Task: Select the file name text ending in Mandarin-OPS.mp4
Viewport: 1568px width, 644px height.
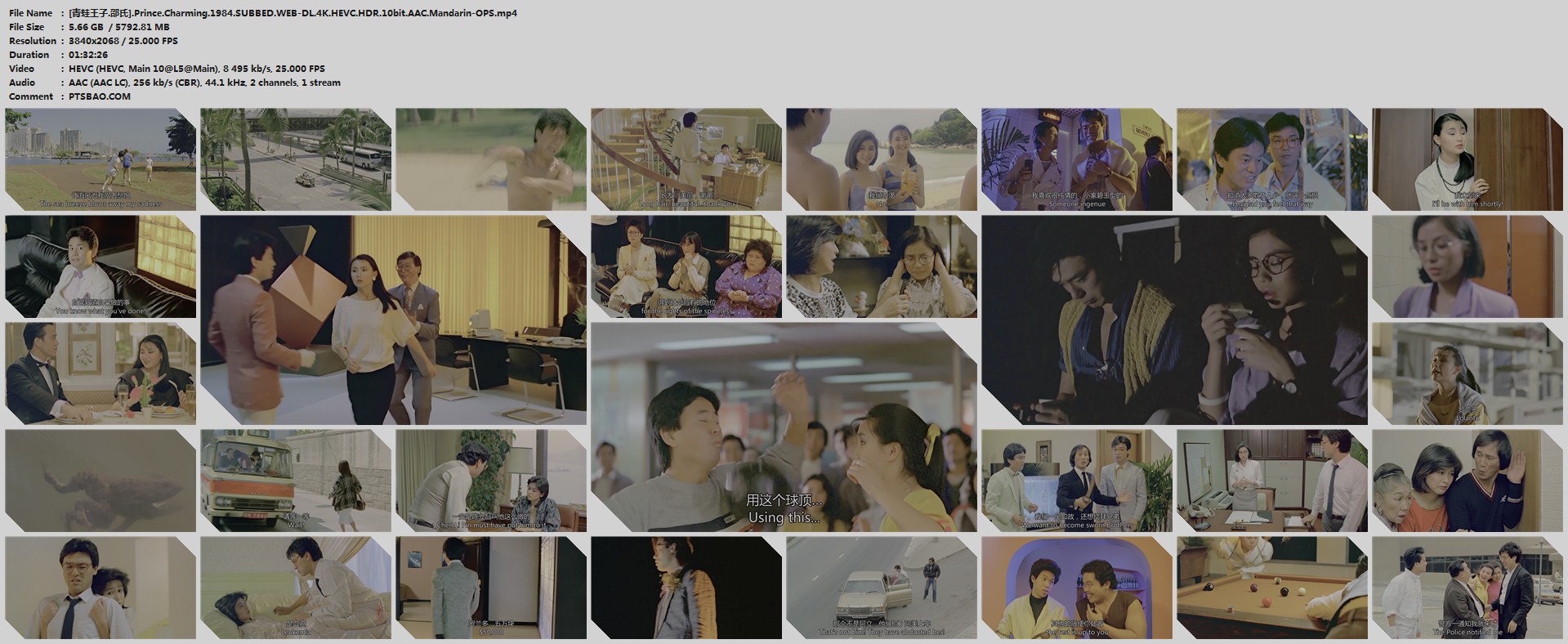Action: coord(293,13)
